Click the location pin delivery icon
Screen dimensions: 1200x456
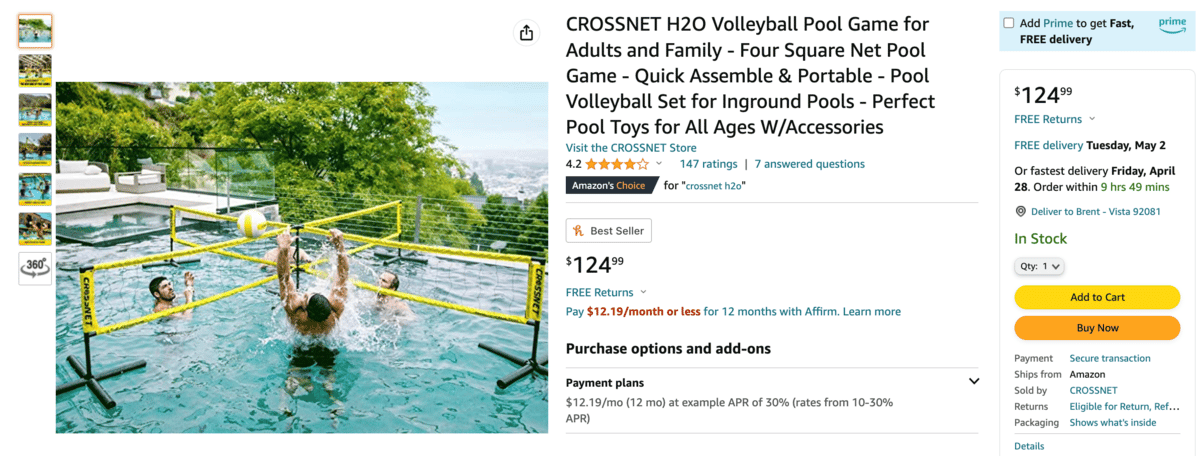point(1021,212)
